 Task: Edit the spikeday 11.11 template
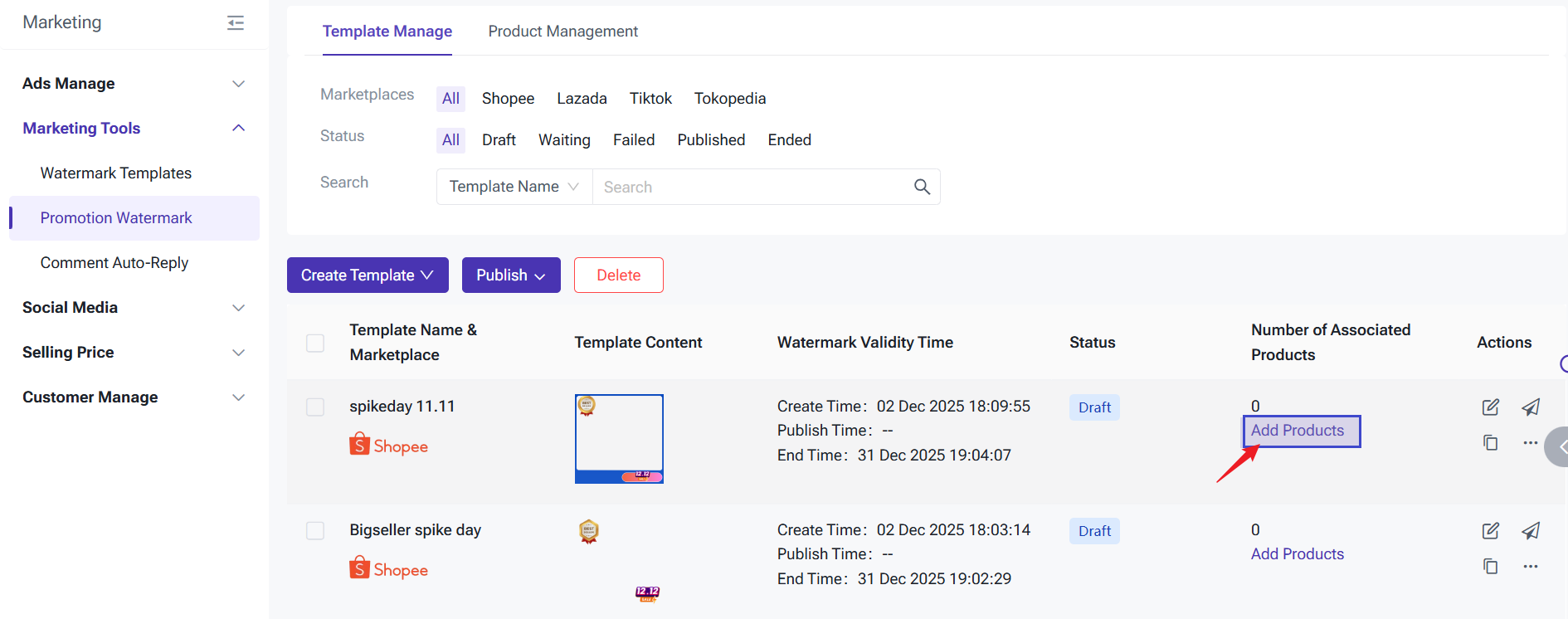(1490, 407)
